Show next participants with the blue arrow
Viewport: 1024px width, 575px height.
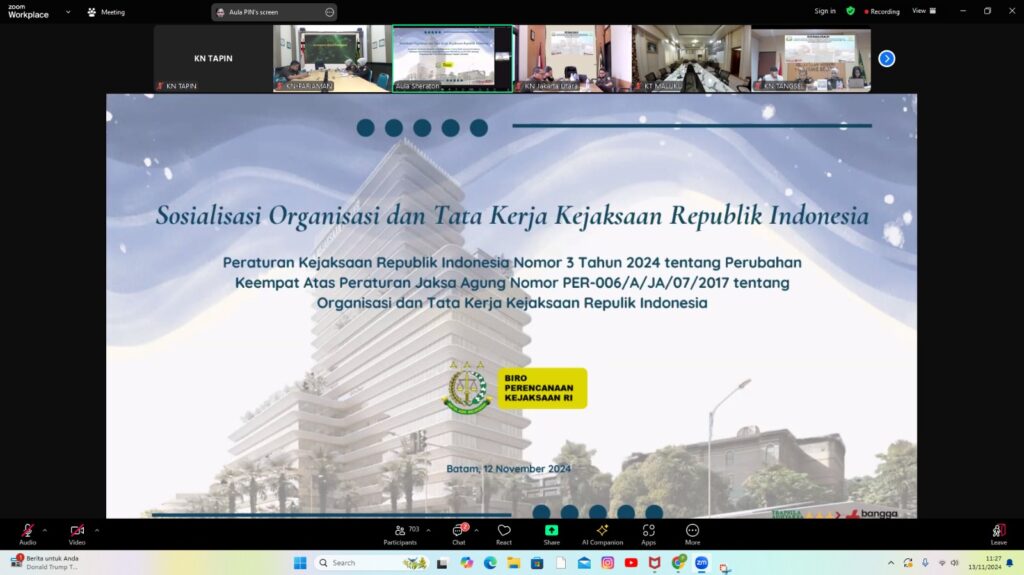[x=887, y=59]
